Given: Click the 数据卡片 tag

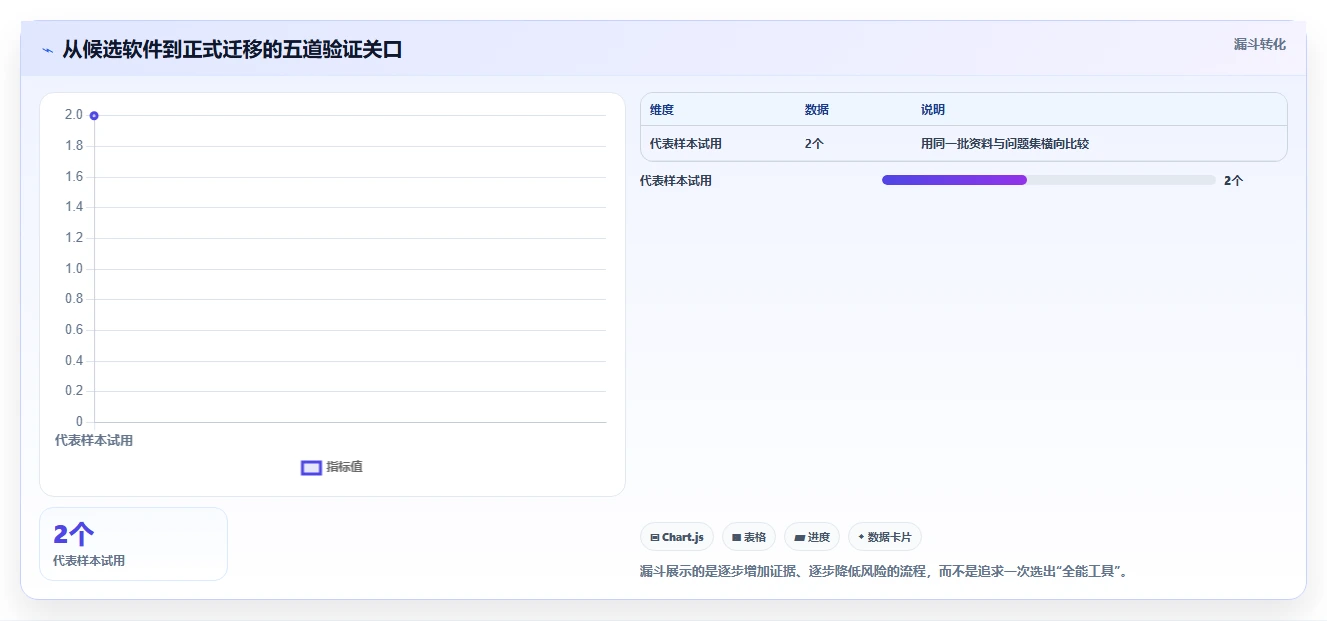Looking at the screenshot, I should click(885, 537).
